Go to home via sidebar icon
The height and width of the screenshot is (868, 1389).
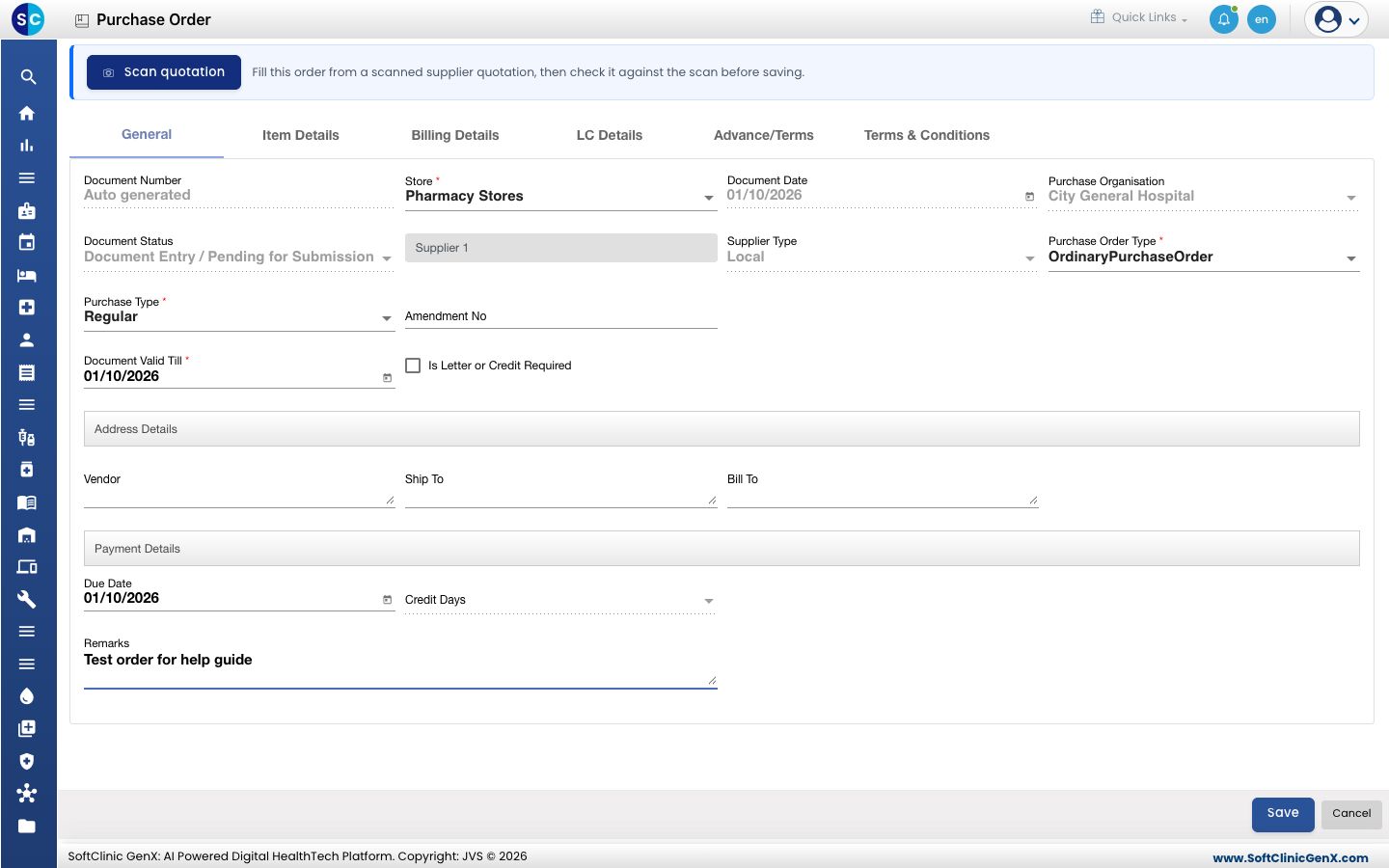(27, 113)
